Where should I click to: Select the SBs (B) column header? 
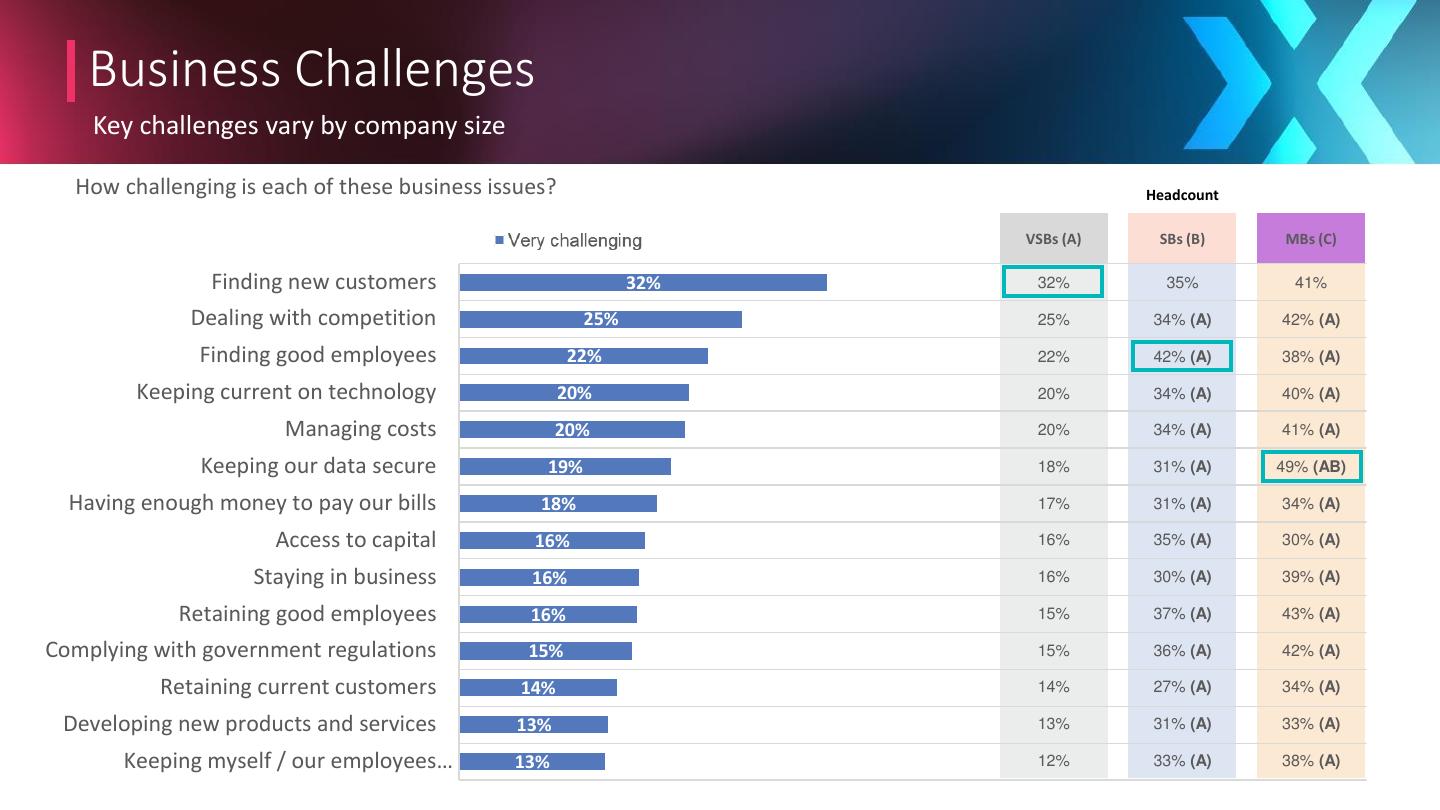[1181, 239]
